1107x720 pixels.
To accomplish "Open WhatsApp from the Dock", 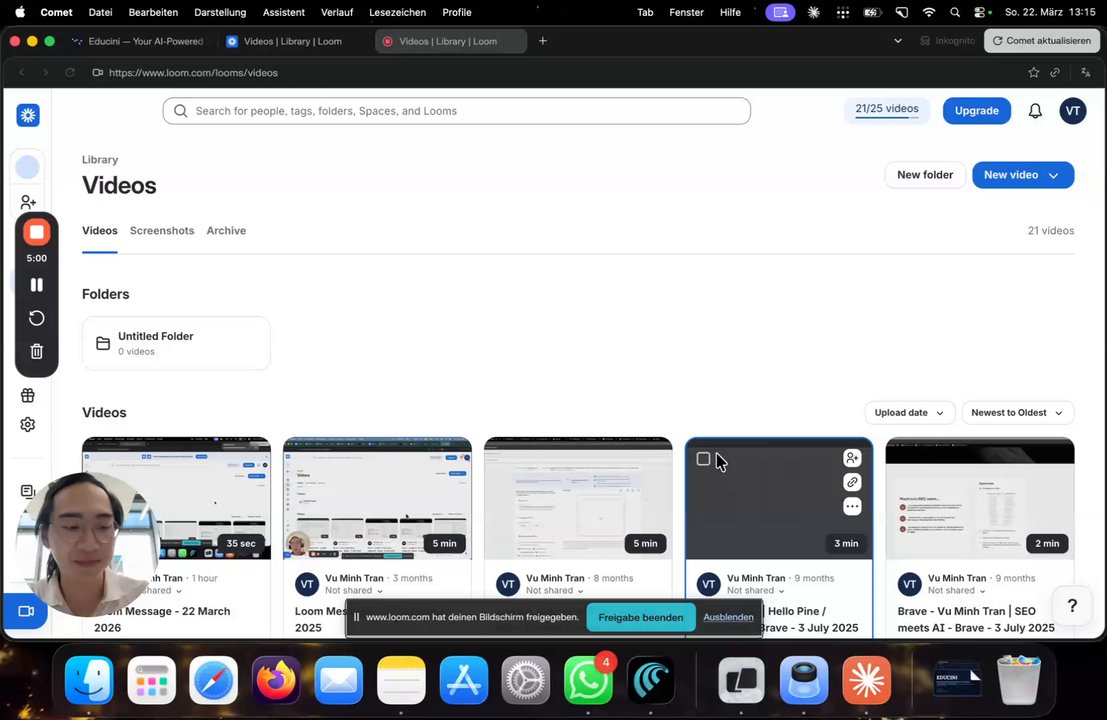I will pos(588,680).
